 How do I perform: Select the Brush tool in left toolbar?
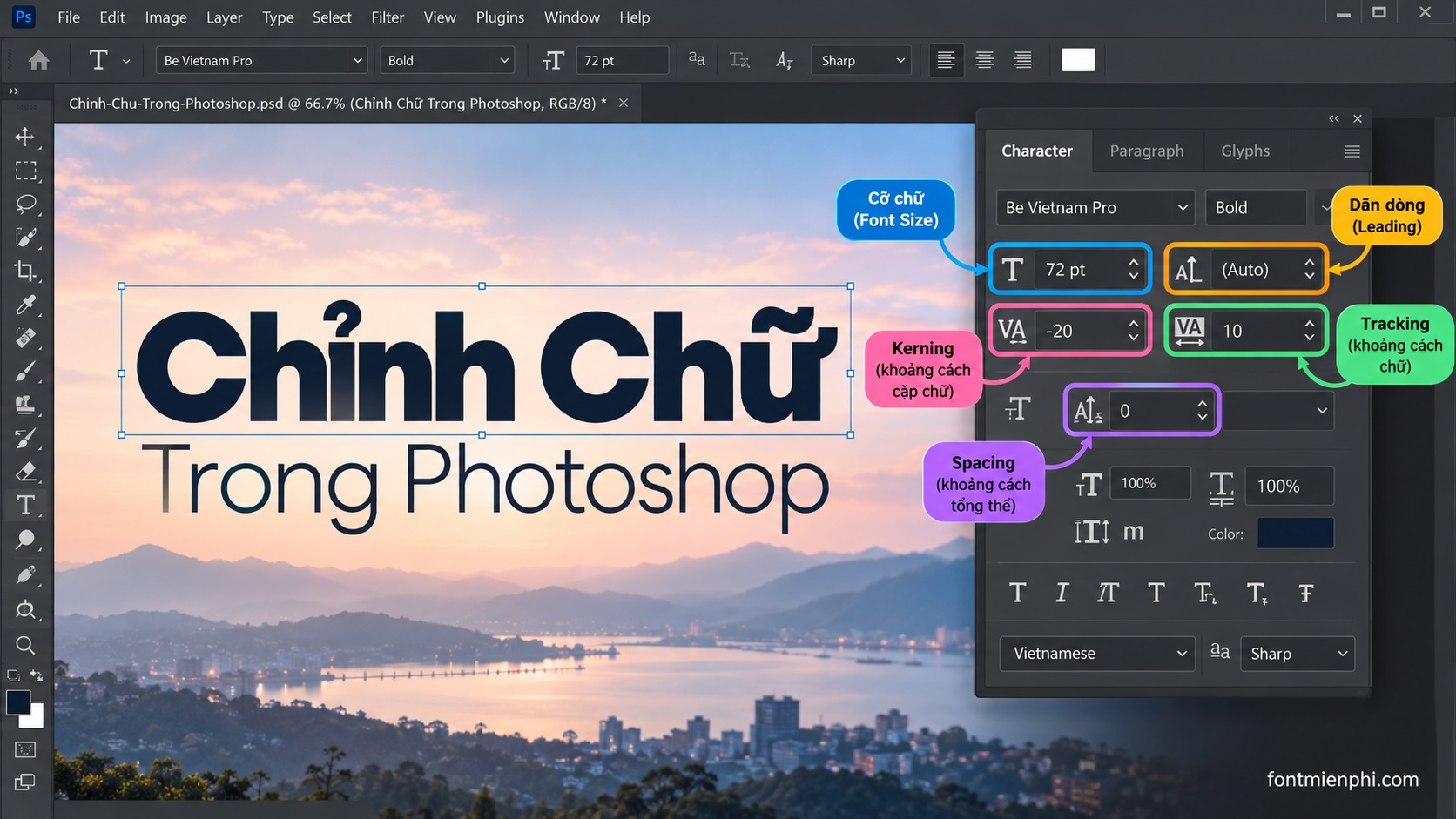tap(25, 372)
